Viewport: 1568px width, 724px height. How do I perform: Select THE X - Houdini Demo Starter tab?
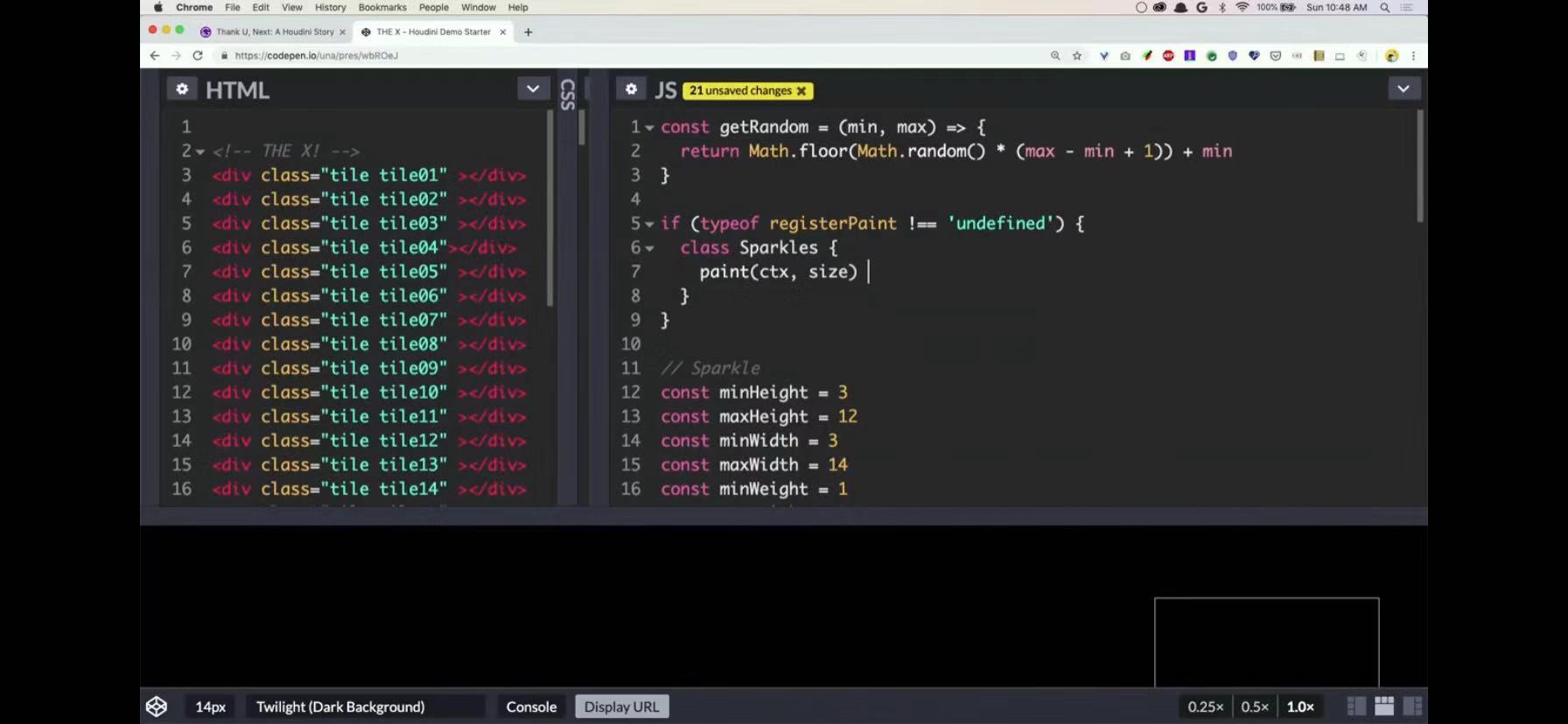tap(433, 31)
